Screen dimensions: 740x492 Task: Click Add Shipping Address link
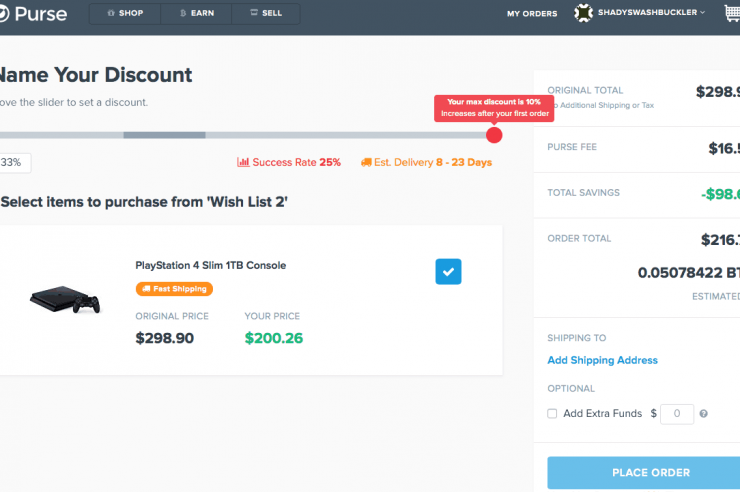[x=602, y=360]
